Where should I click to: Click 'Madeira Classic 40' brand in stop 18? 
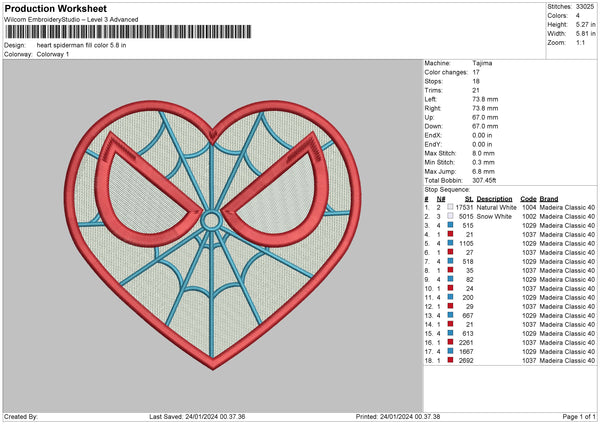(x=567, y=360)
